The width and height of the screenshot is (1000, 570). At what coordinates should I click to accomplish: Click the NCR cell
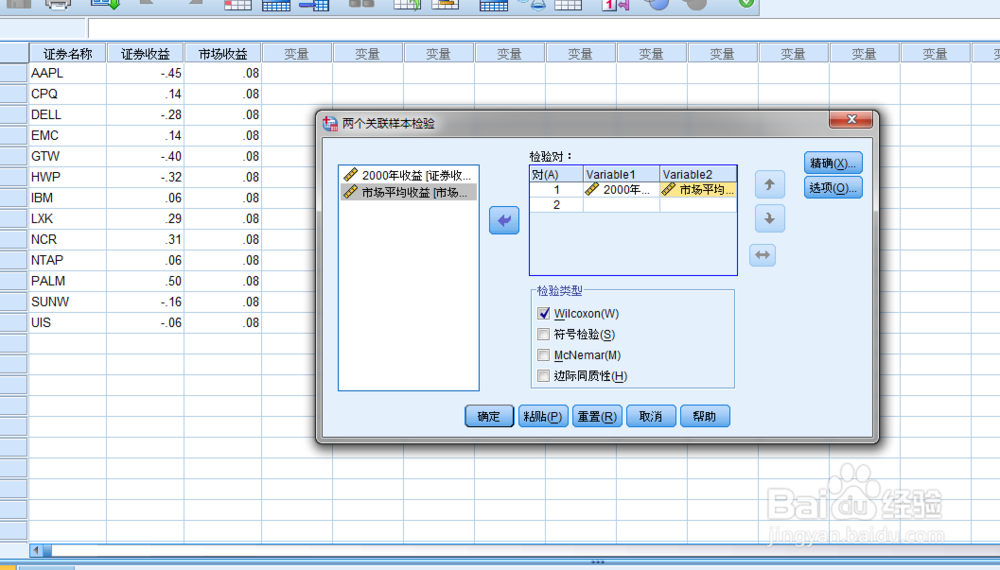(x=68, y=240)
